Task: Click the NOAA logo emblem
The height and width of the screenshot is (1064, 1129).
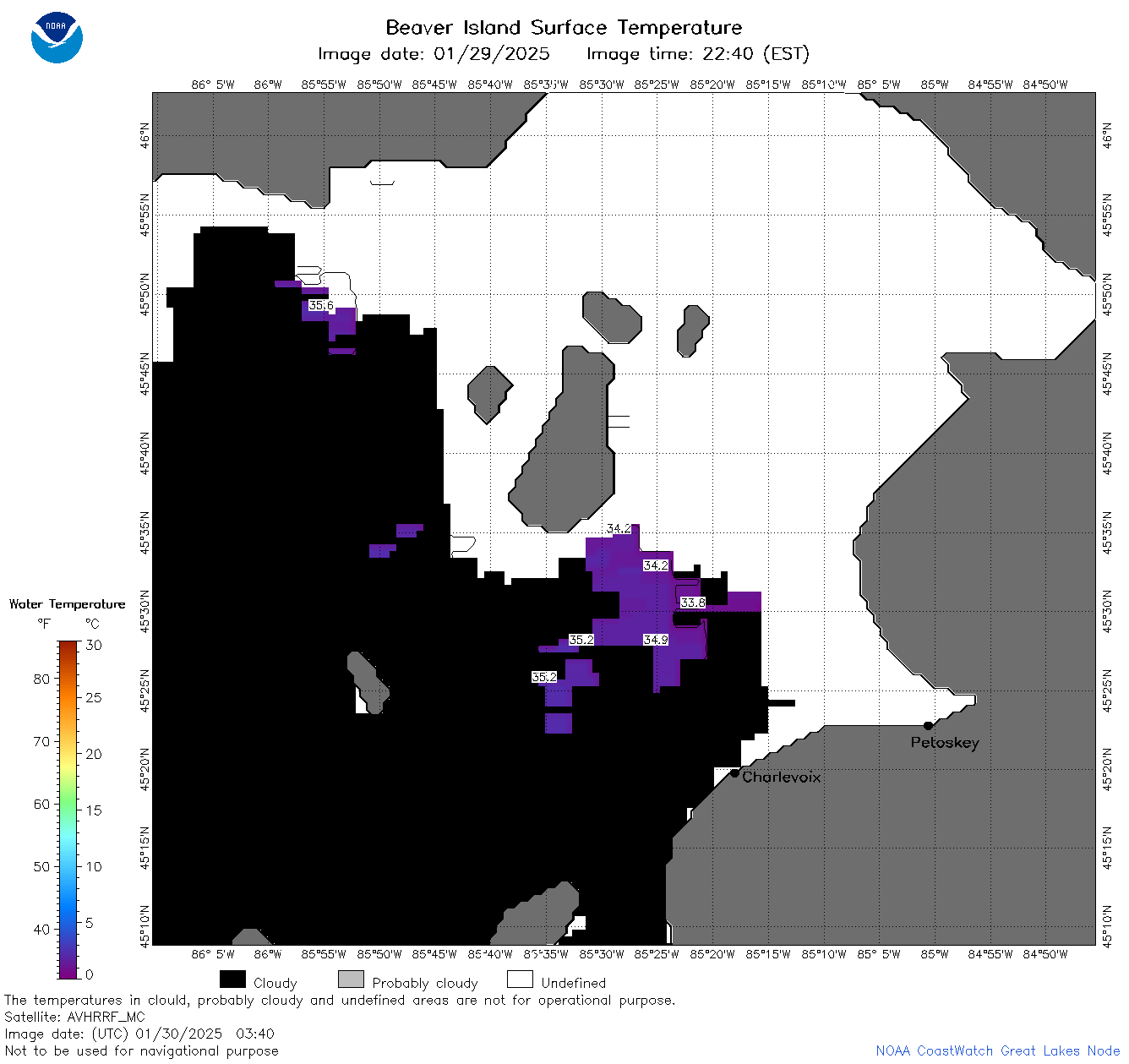Action: pos(57,37)
